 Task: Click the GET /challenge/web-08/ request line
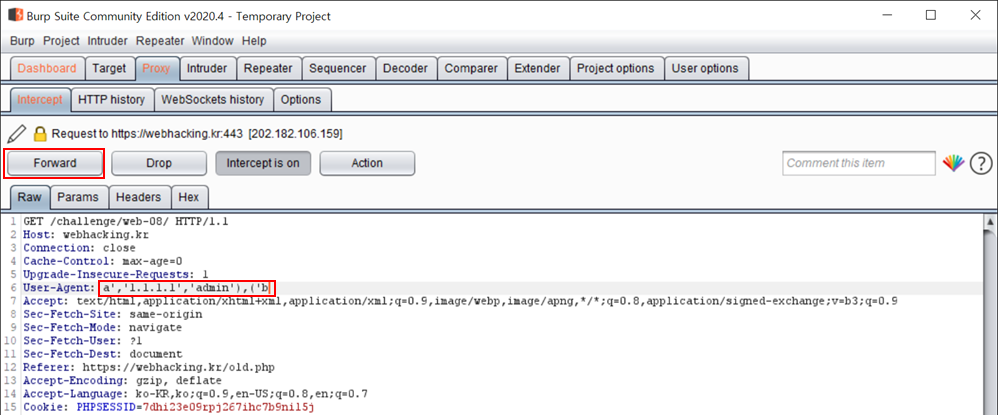click(126, 222)
